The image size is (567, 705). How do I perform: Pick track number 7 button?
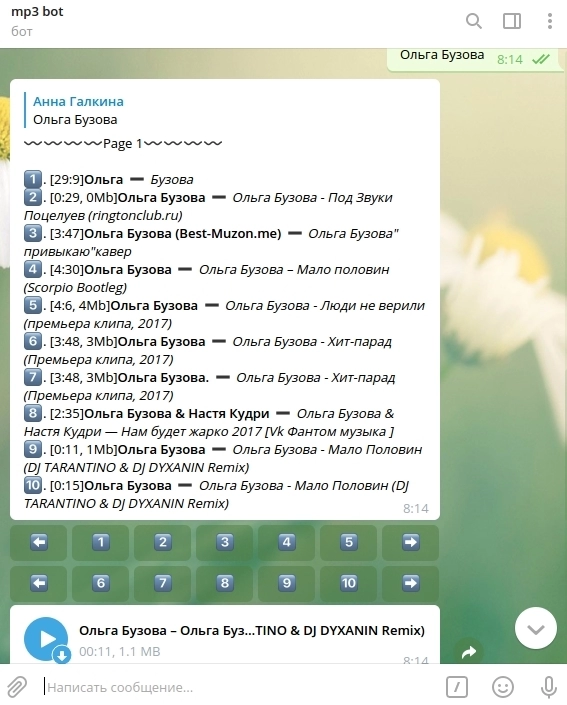[x=163, y=584]
